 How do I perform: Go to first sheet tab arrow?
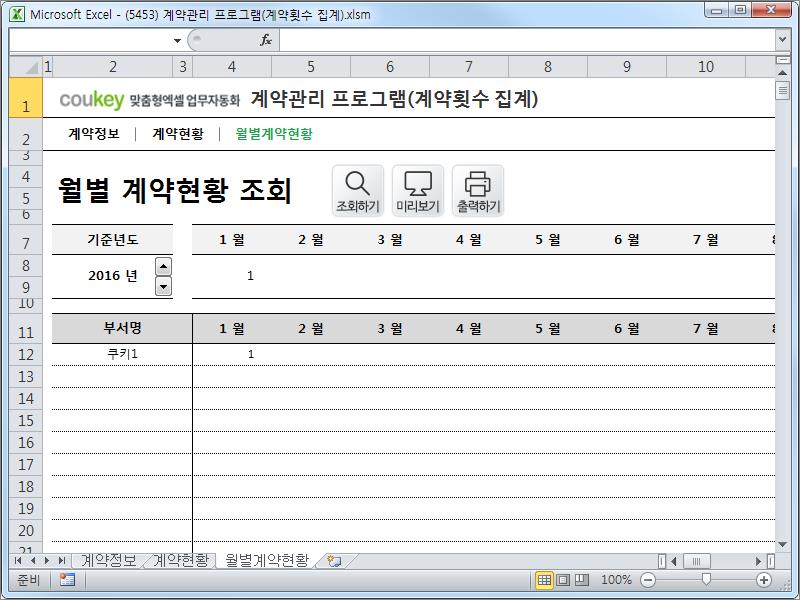(18, 561)
